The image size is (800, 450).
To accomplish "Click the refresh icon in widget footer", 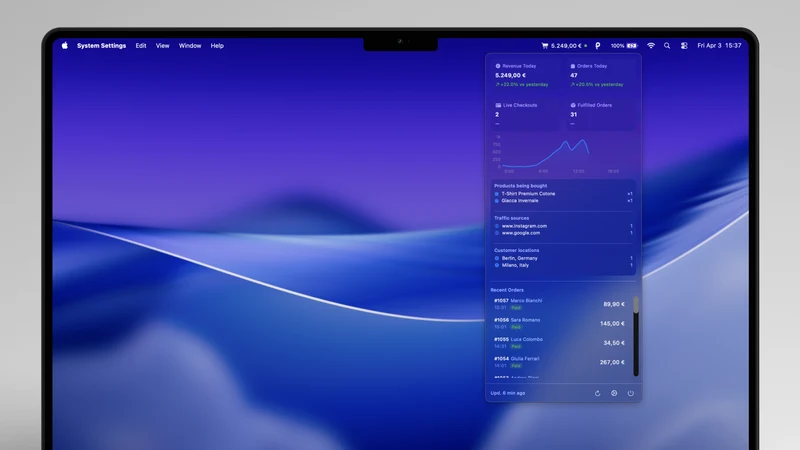I will click(x=597, y=393).
